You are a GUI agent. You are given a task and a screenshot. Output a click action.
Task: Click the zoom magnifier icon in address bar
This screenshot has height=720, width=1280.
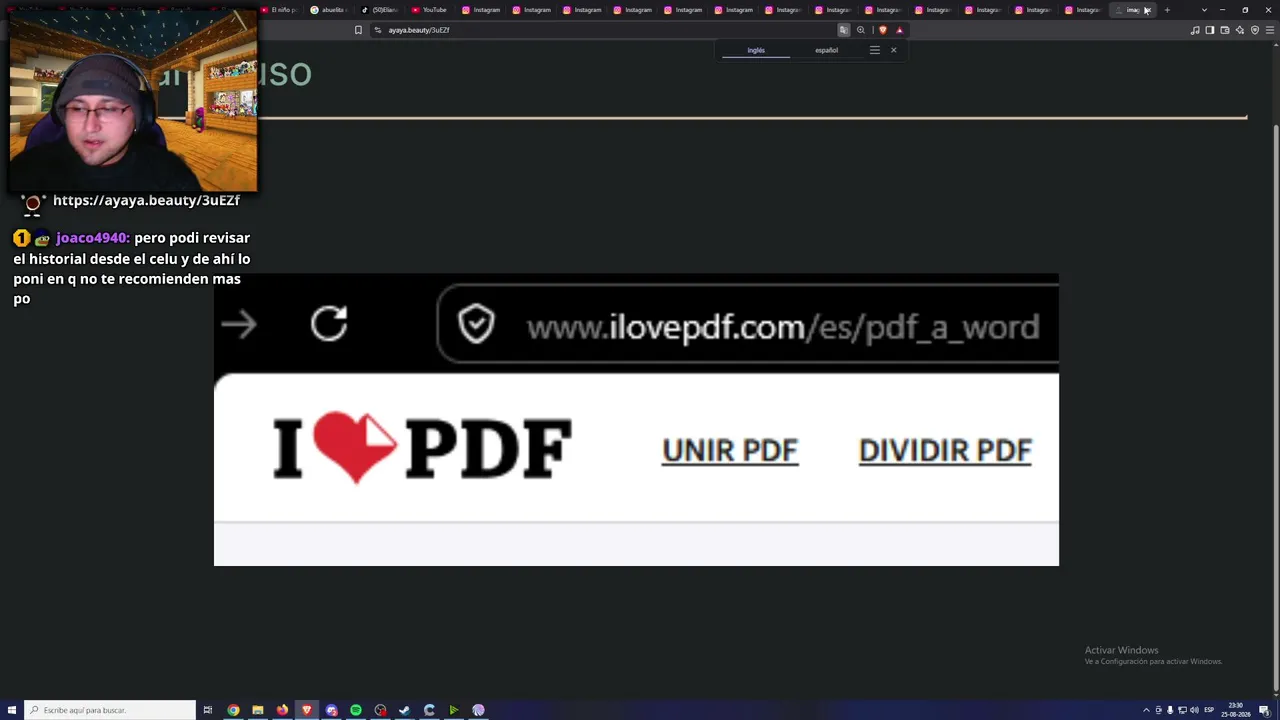click(860, 30)
